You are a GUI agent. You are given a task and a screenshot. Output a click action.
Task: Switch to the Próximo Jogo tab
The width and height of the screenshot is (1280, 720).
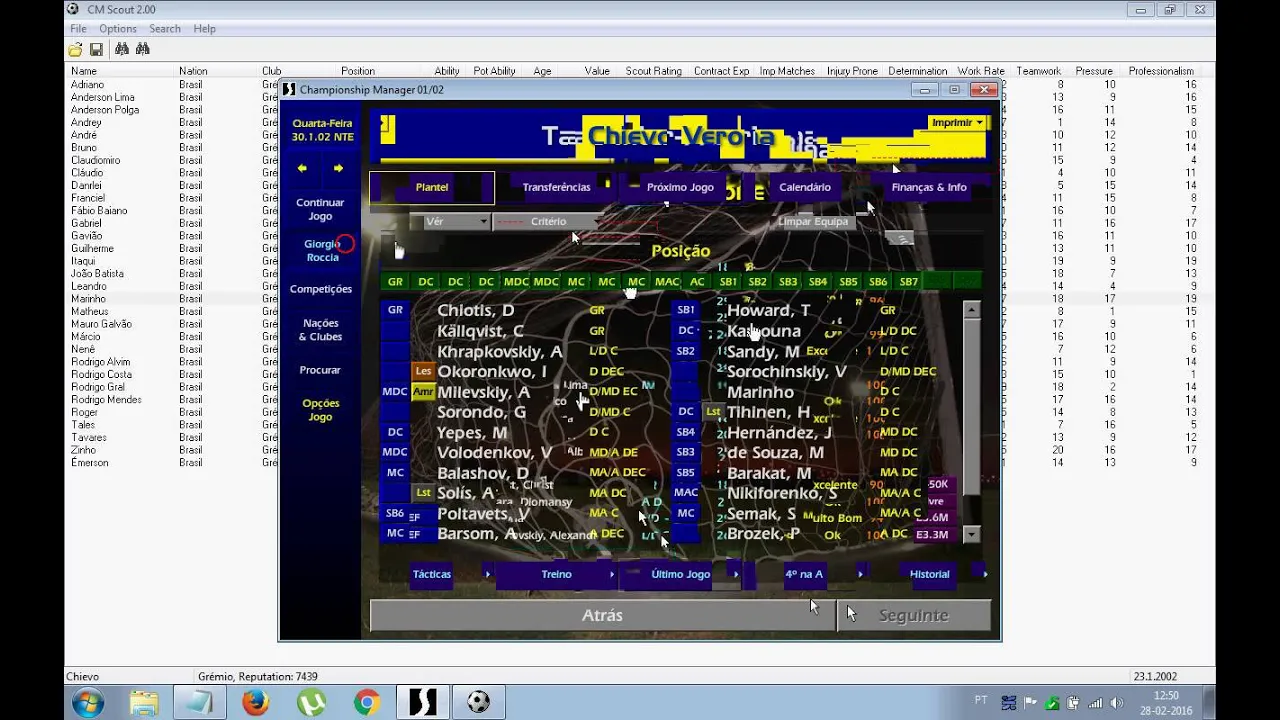[681, 188]
